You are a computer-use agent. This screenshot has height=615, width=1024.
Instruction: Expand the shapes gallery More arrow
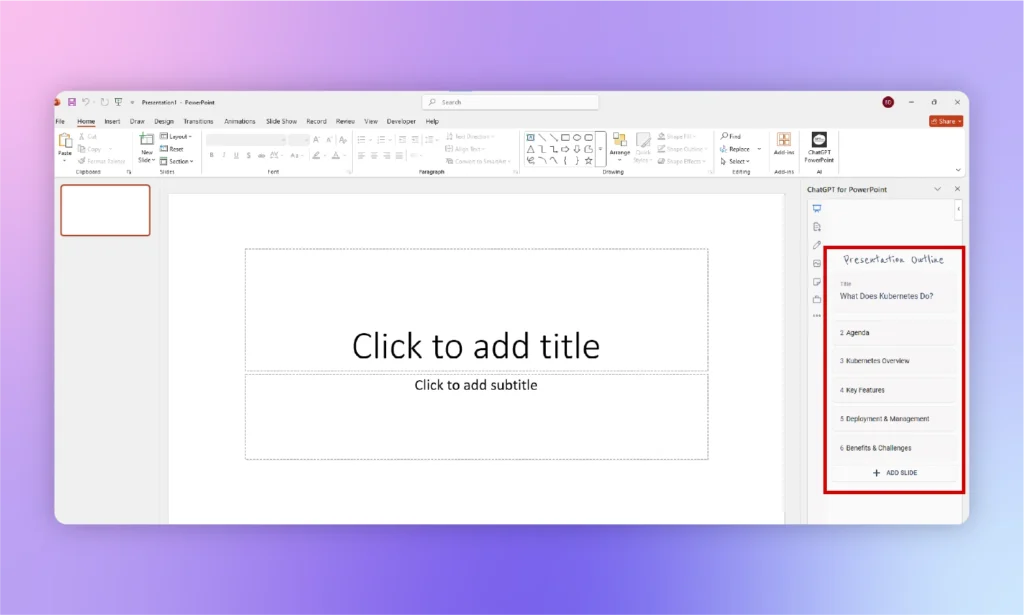(600, 150)
